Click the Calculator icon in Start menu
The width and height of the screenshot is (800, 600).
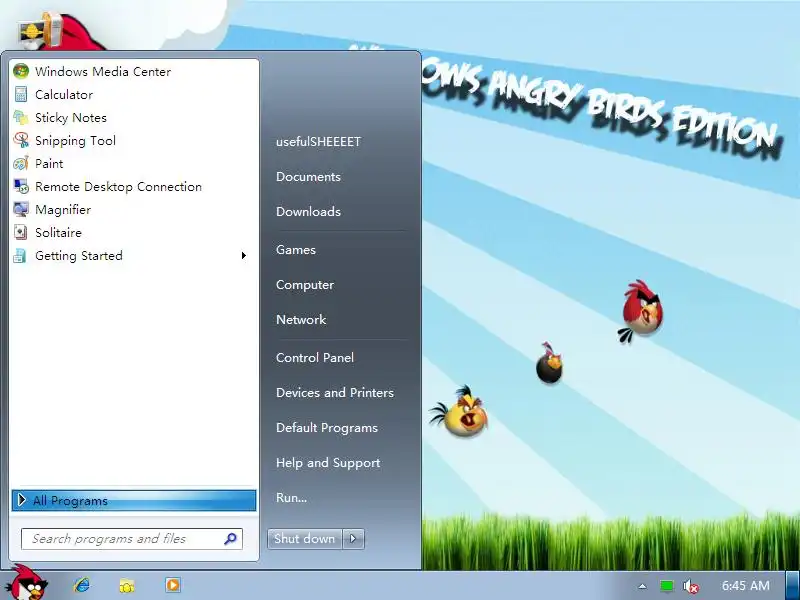21,94
